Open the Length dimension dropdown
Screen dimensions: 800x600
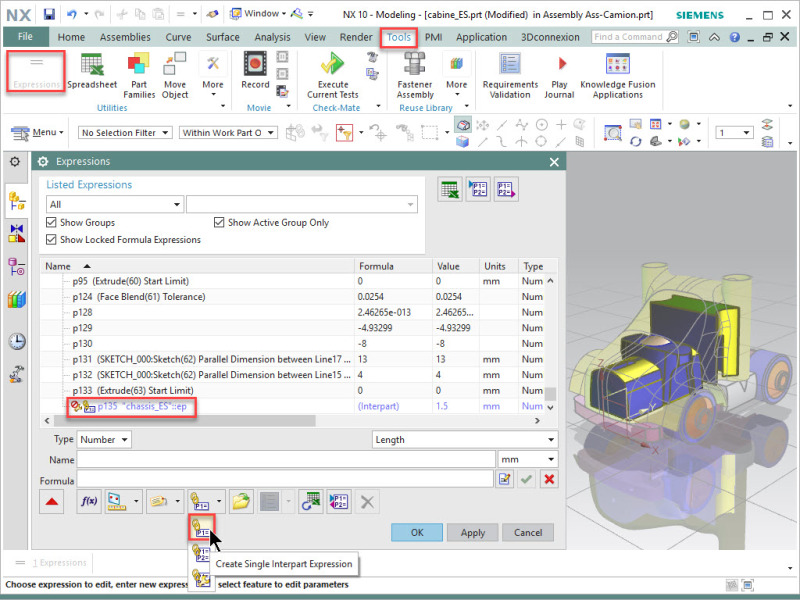(x=465, y=439)
